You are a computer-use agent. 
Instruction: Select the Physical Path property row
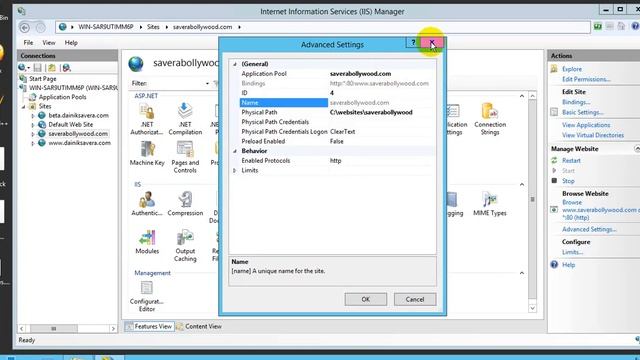click(x=337, y=112)
